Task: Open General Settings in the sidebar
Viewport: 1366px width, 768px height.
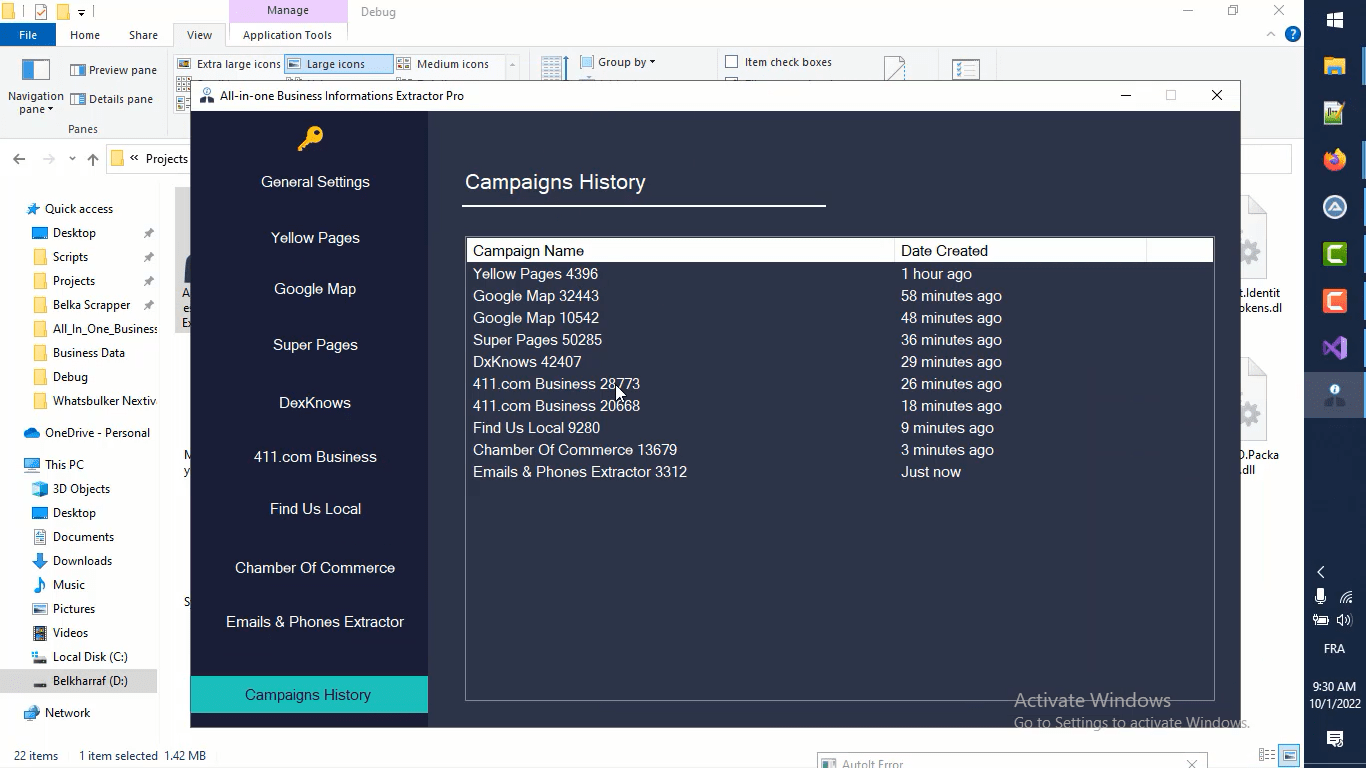Action: [x=315, y=182]
